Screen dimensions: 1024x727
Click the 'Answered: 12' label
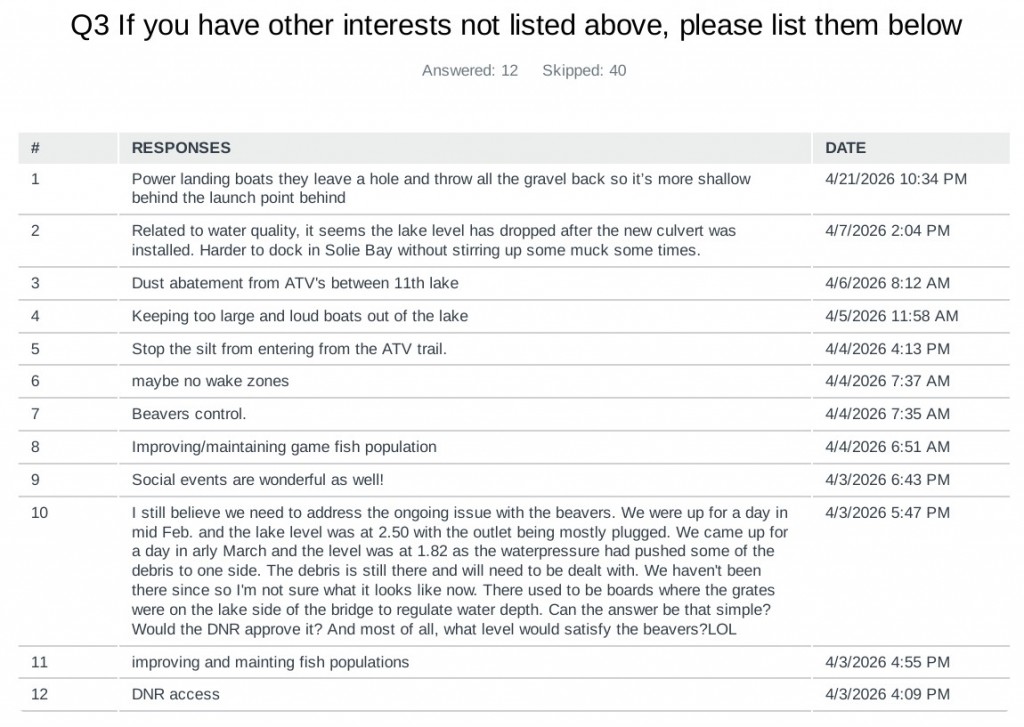[x=470, y=71]
